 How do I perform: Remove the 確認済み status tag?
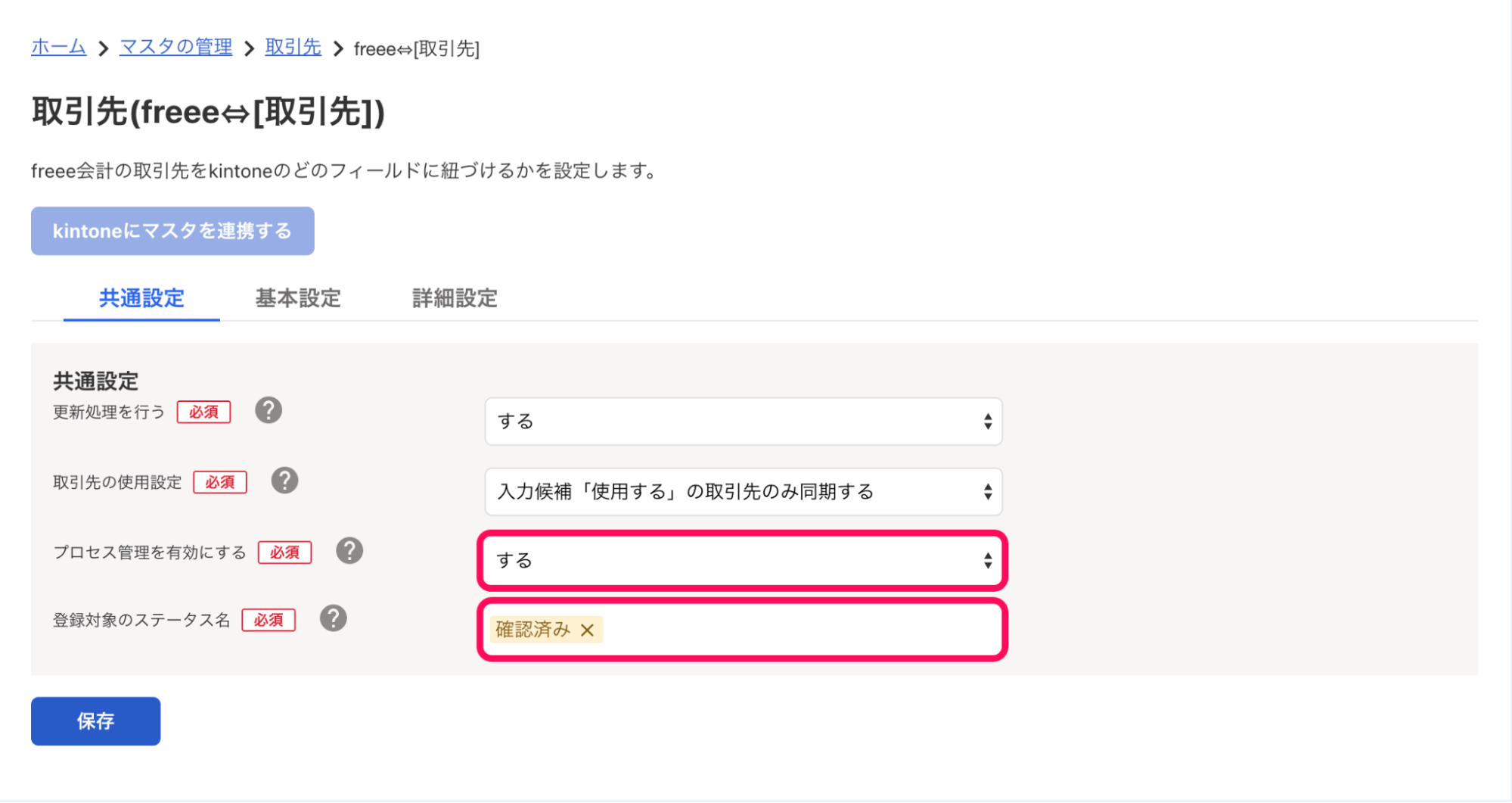pos(588,629)
